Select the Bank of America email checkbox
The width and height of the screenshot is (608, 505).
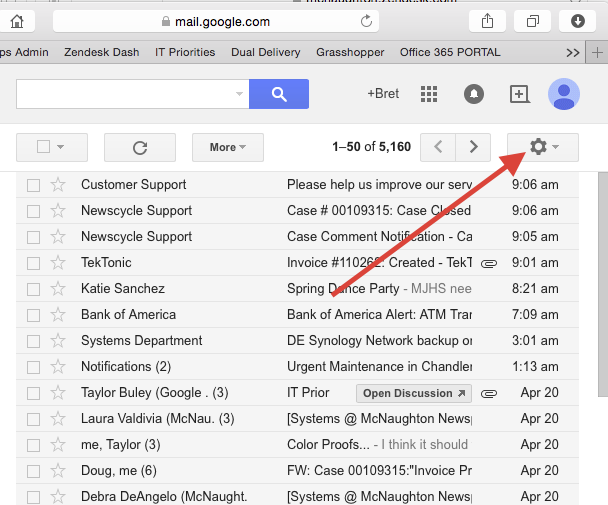pos(33,315)
